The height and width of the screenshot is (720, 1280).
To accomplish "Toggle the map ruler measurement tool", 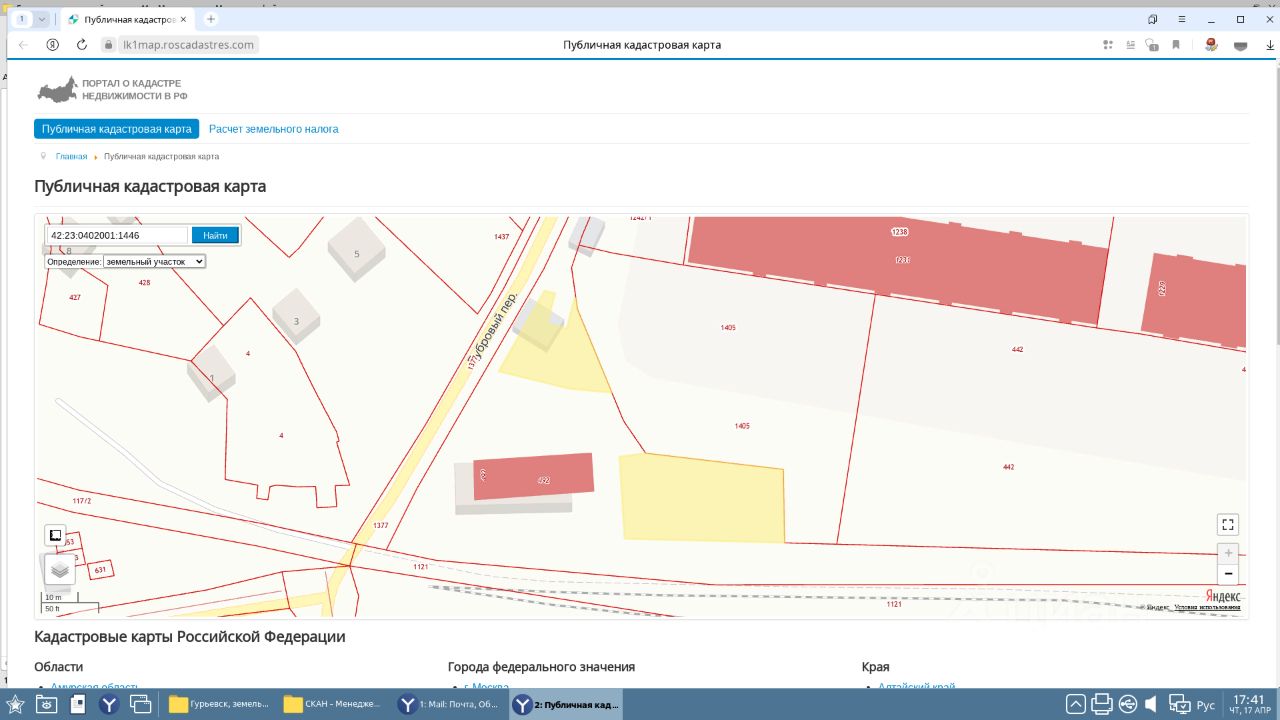I will click(x=56, y=535).
